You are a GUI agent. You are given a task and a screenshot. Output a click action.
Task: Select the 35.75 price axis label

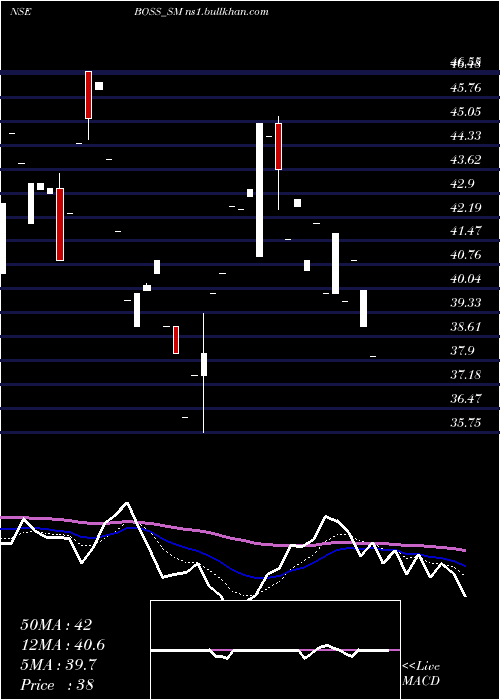click(466, 423)
